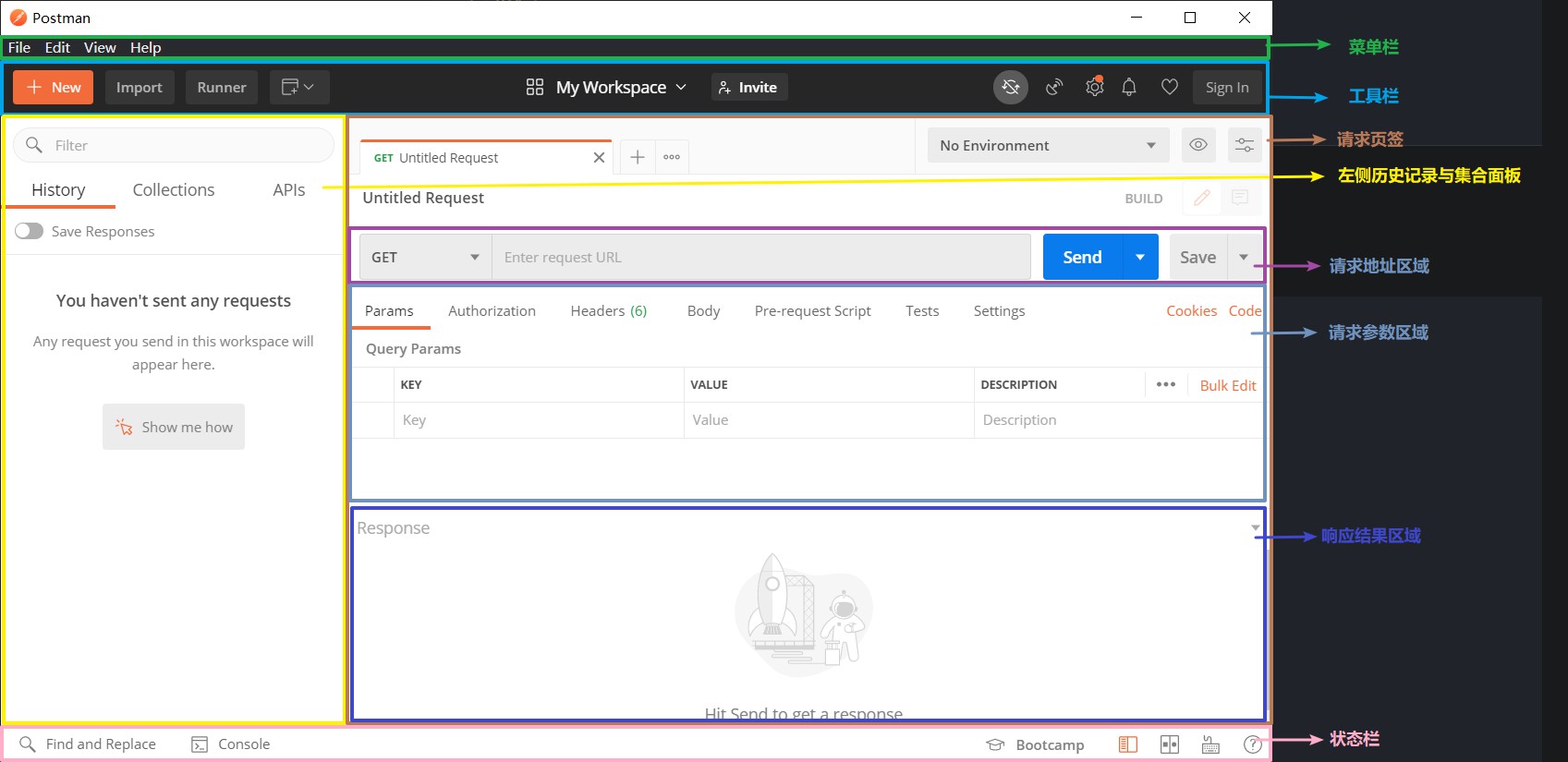Click the Find and Replace magnifier
Screen dimensions: 1568x762
[x=27, y=744]
